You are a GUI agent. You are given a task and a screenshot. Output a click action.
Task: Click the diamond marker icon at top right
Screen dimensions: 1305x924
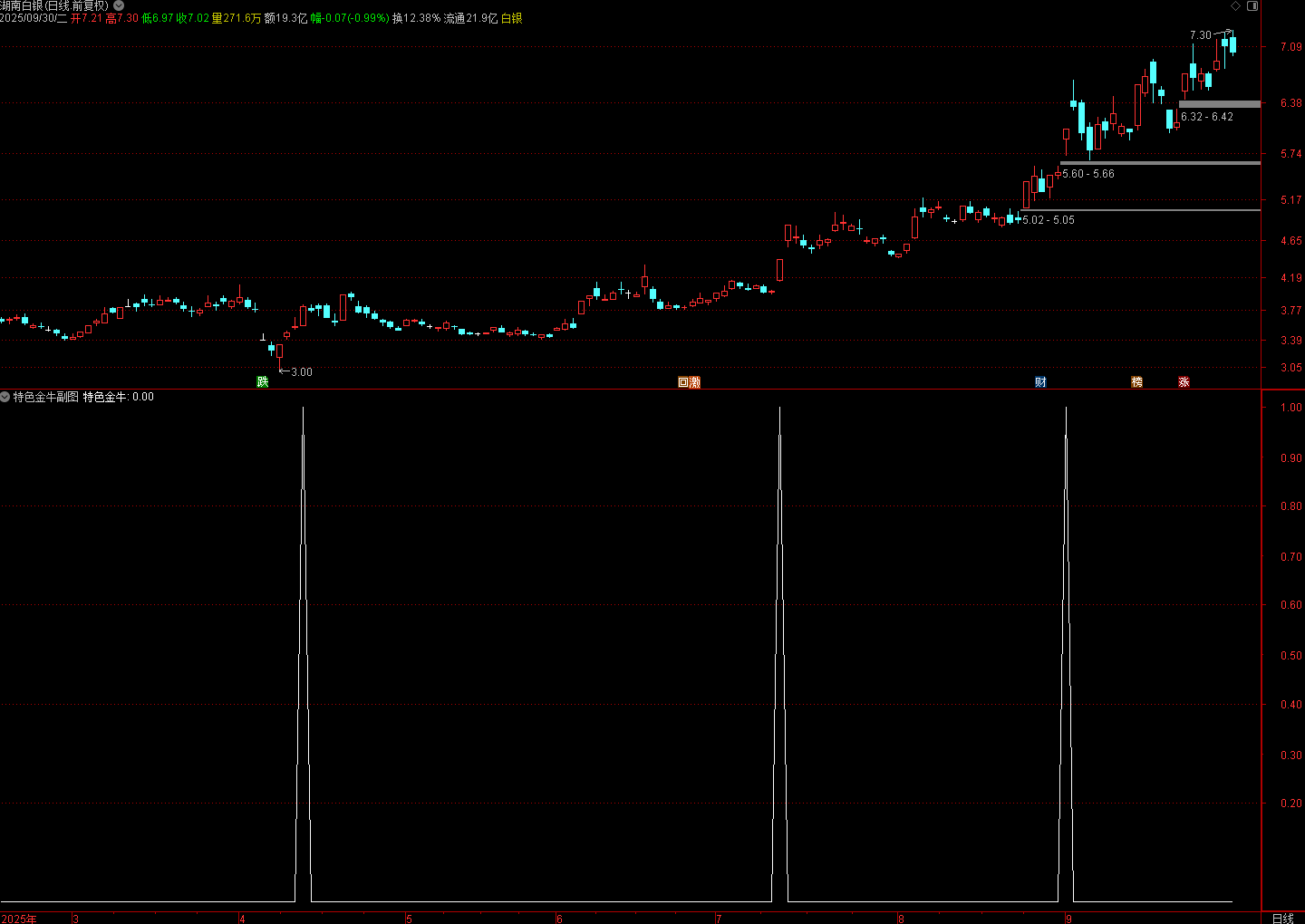[1235, 5]
